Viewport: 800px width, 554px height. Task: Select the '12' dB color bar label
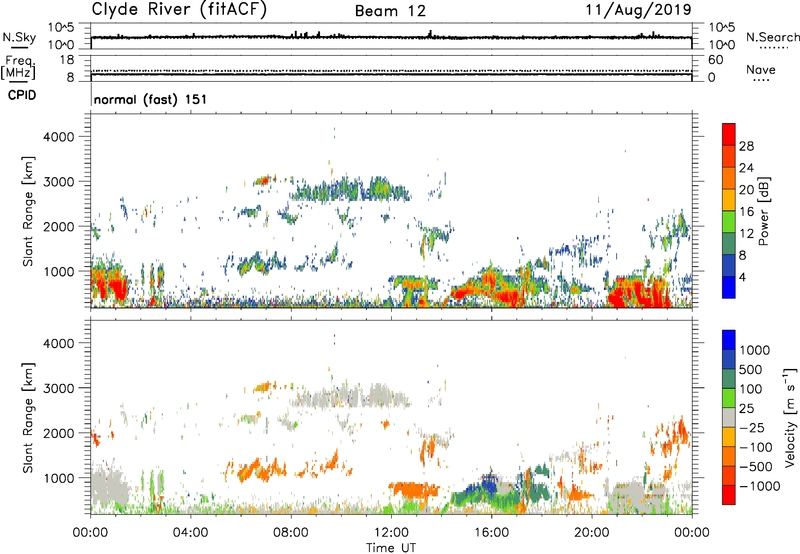click(x=746, y=234)
